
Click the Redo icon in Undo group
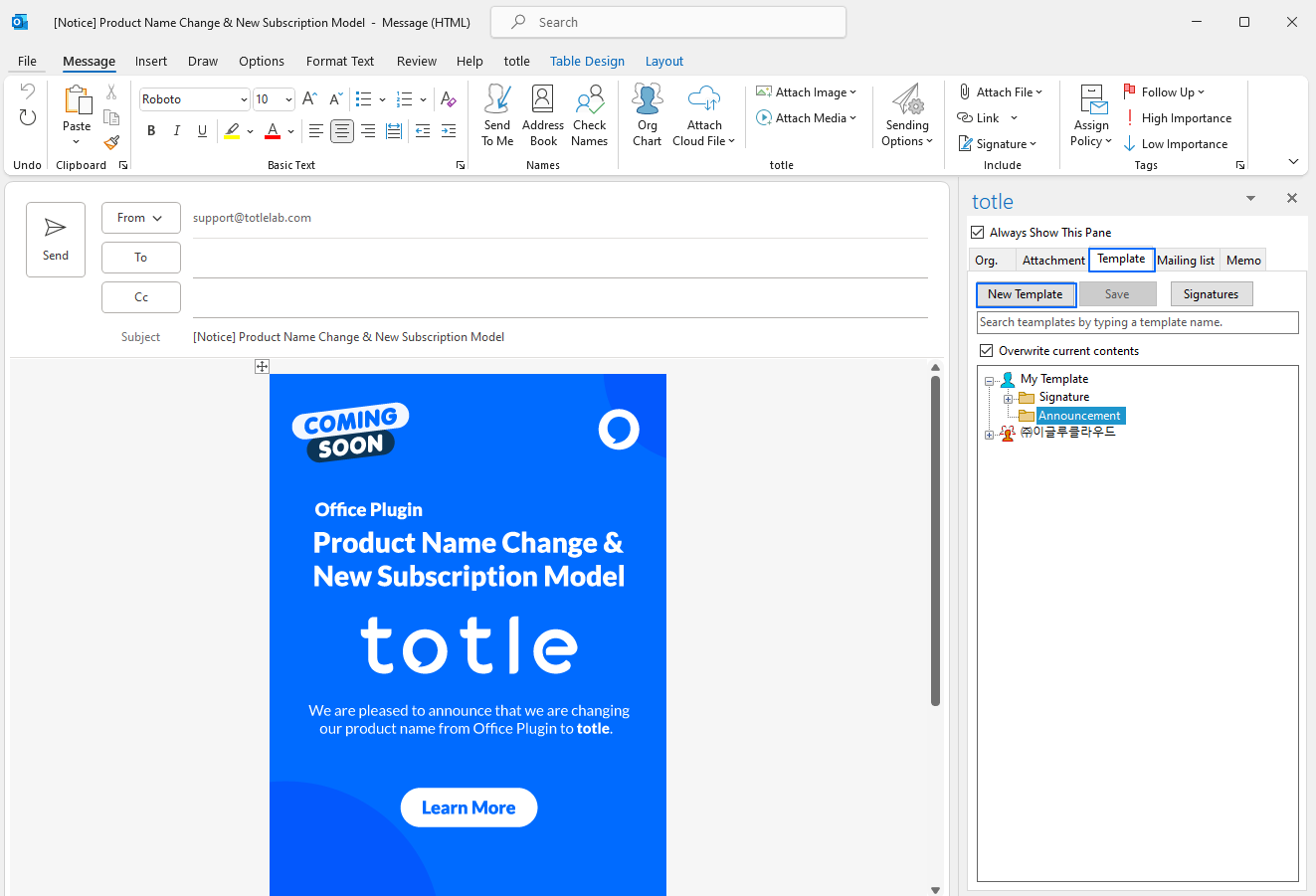(28, 117)
